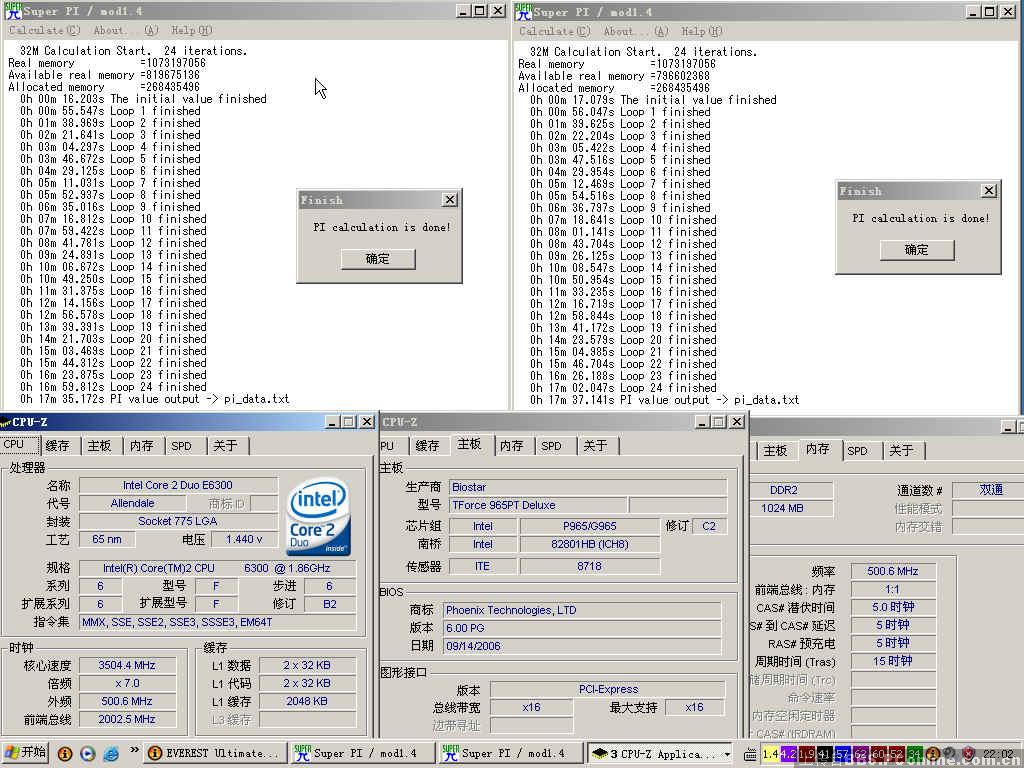Click the x 7.0 multiplier value

tap(127, 684)
